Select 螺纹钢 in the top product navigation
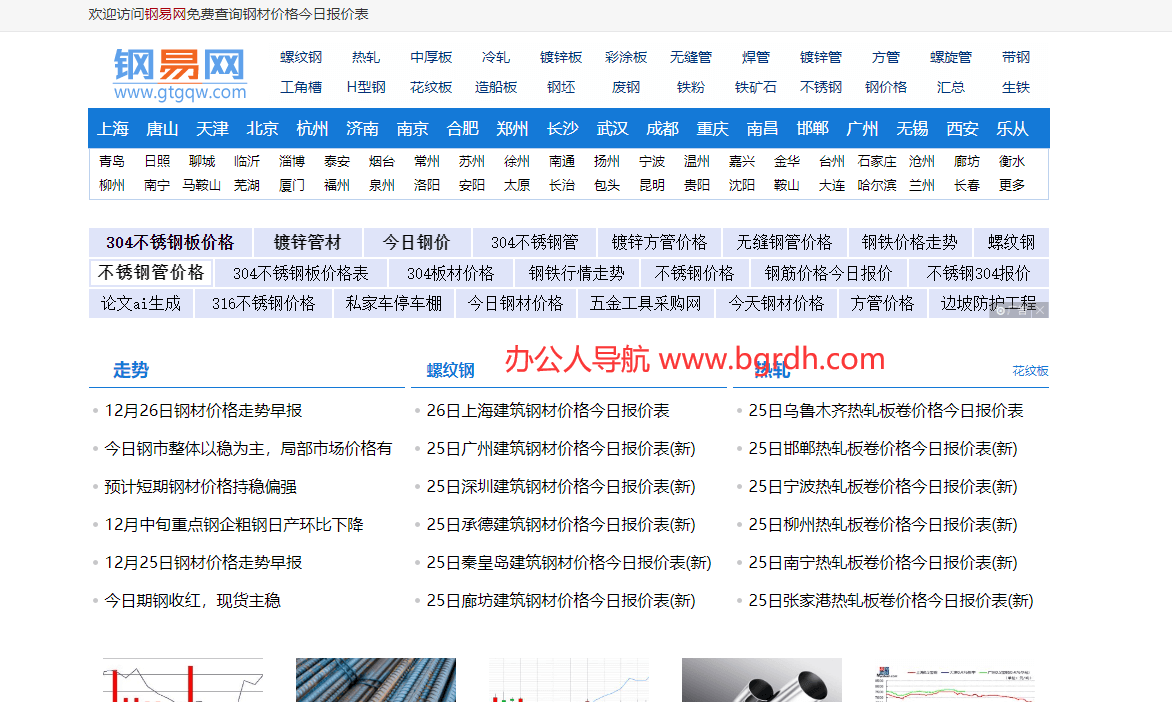This screenshot has width=1172, height=702. pyautogui.click(x=301, y=57)
